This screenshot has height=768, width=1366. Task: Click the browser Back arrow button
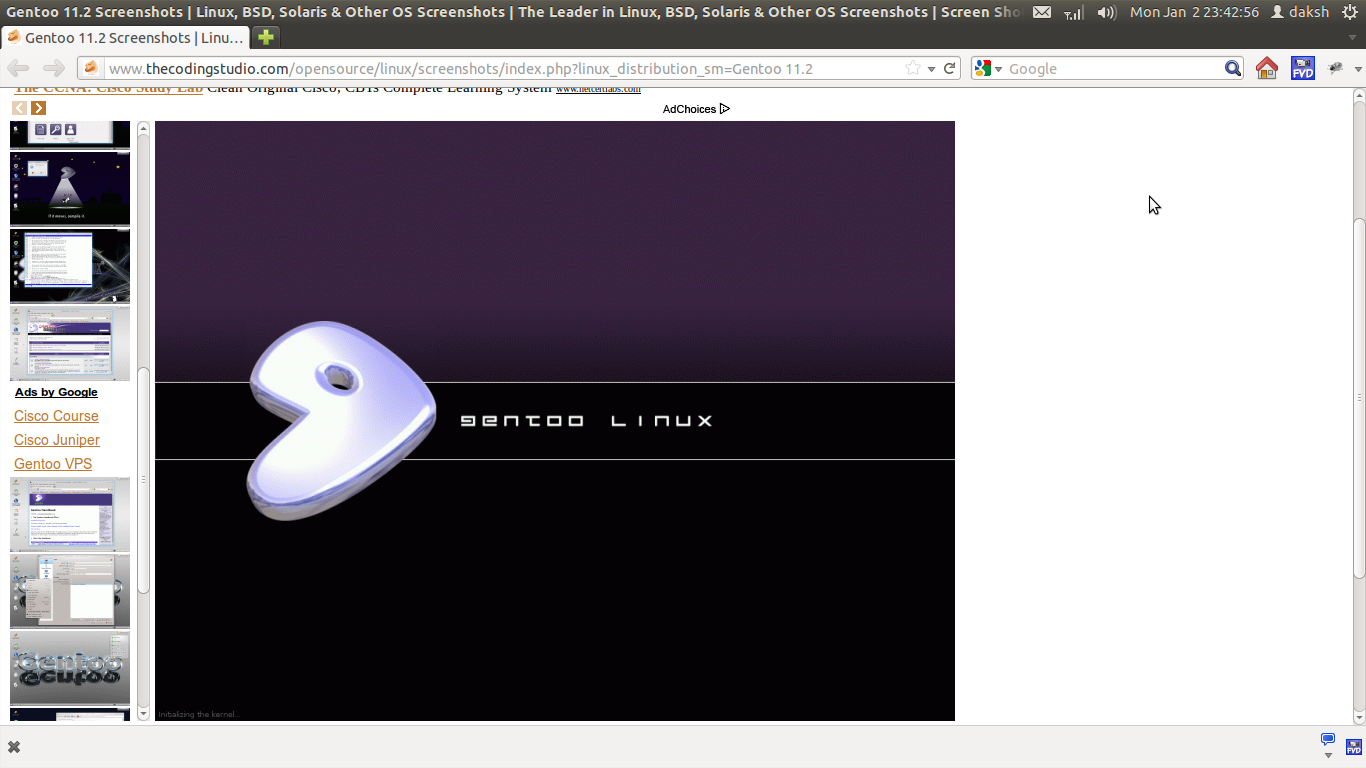click(x=18, y=68)
